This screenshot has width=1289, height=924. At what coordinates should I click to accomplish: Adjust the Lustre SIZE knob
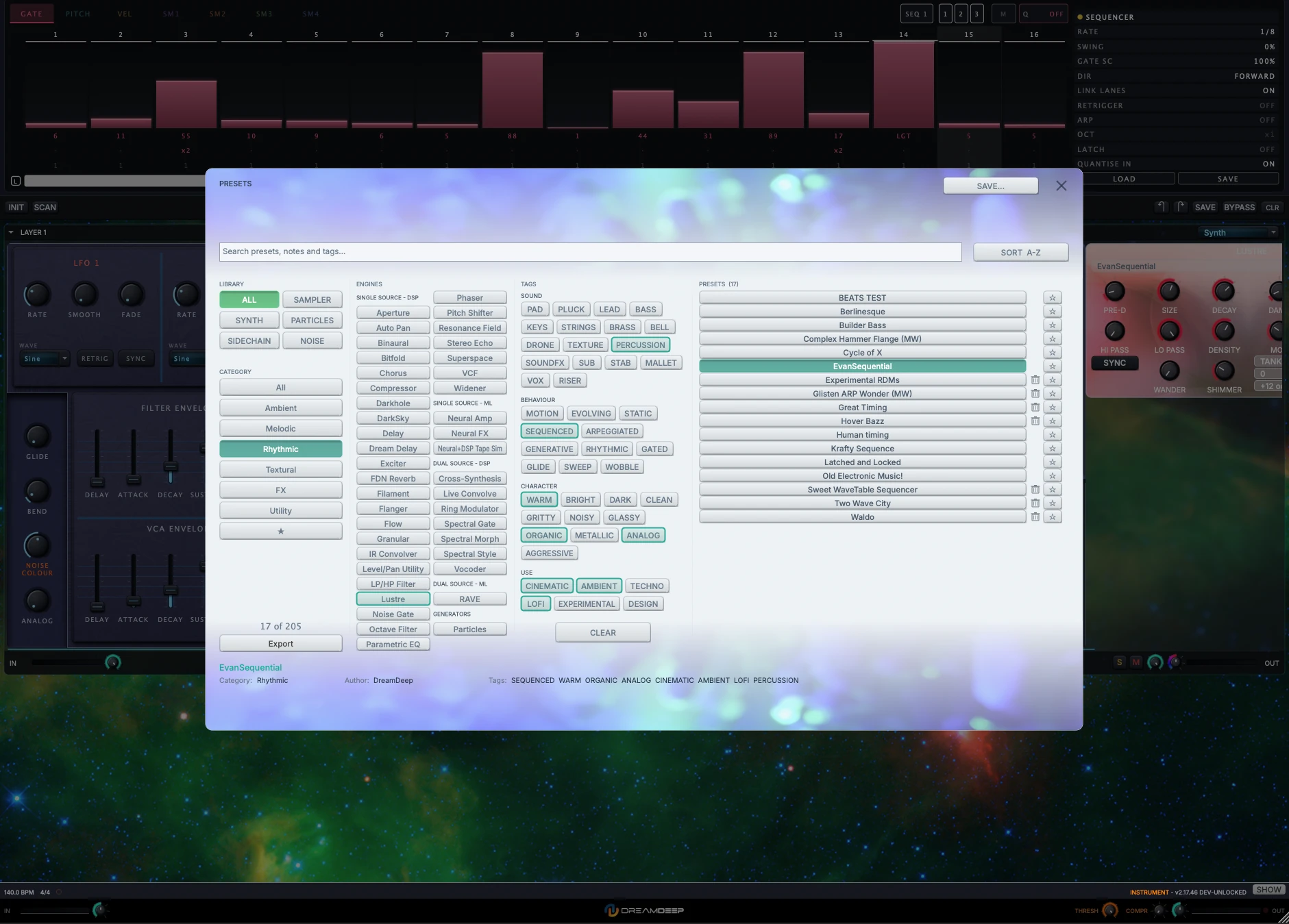coord(1169,291)
